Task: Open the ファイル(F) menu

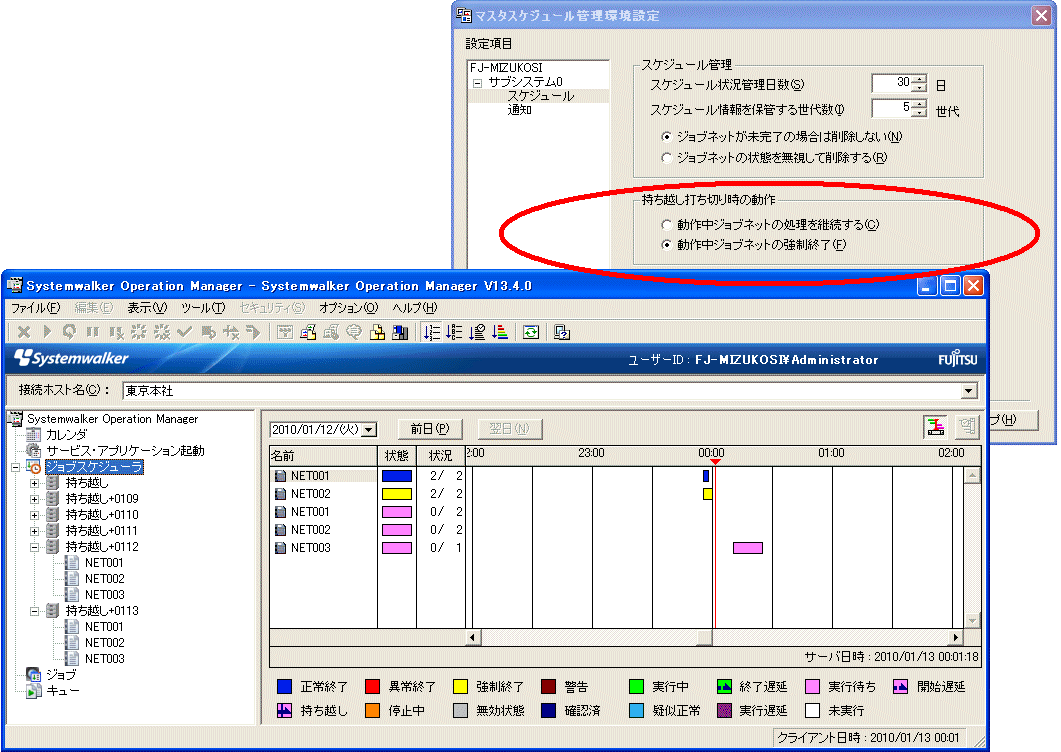Action: coord(35,308)
